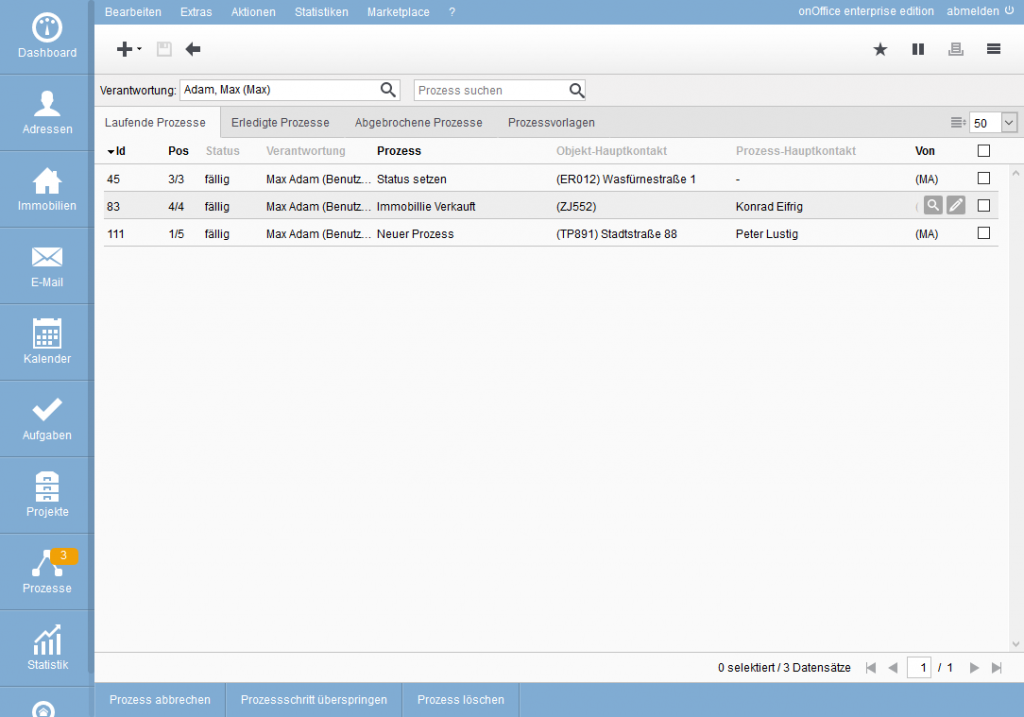The height and width of the screenshot is (717, 1024).
Task: Click the magnifier in the Verantwortung field
Action: pyautogui.click(x=388, y=90)
